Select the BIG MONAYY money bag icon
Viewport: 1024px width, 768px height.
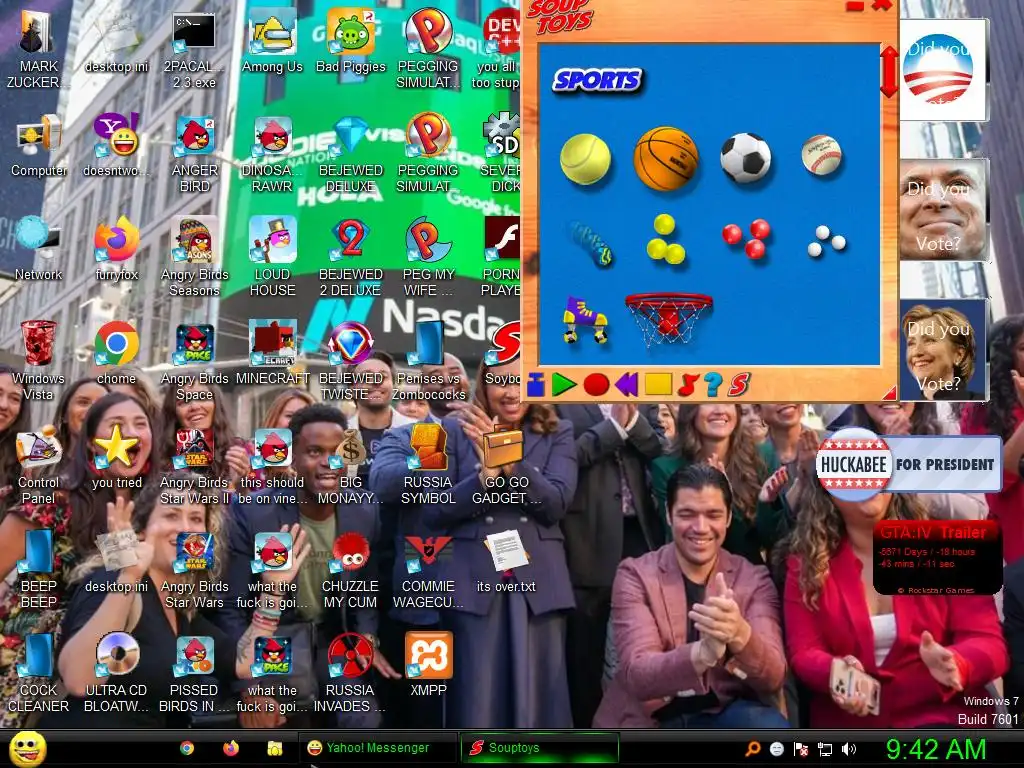tap(351, 465)
